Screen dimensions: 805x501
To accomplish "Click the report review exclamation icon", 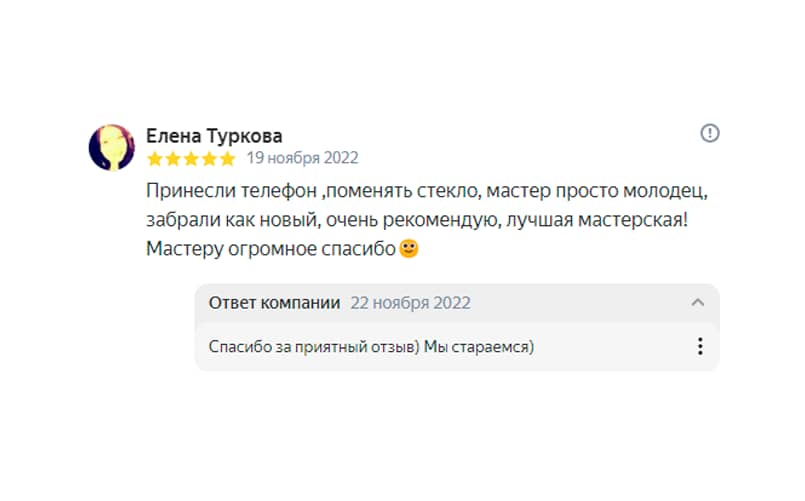I will 710,133.
